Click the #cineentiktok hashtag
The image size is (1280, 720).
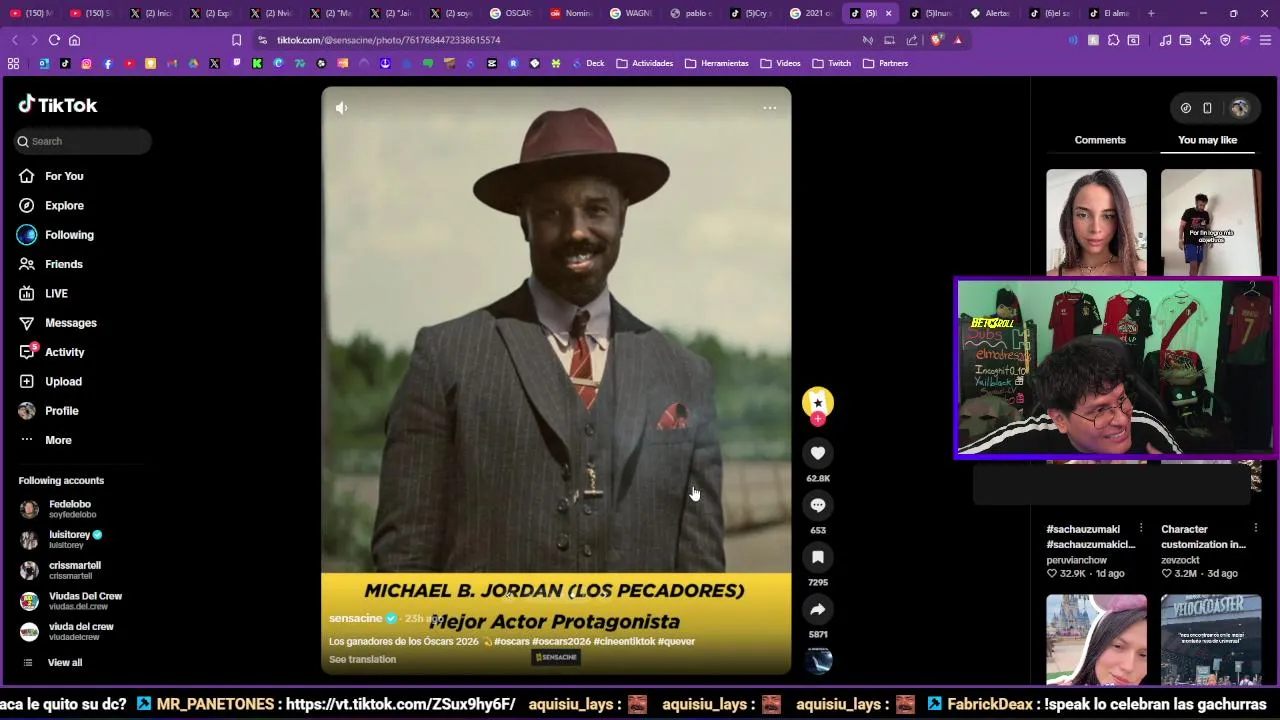tap(624, 641)
